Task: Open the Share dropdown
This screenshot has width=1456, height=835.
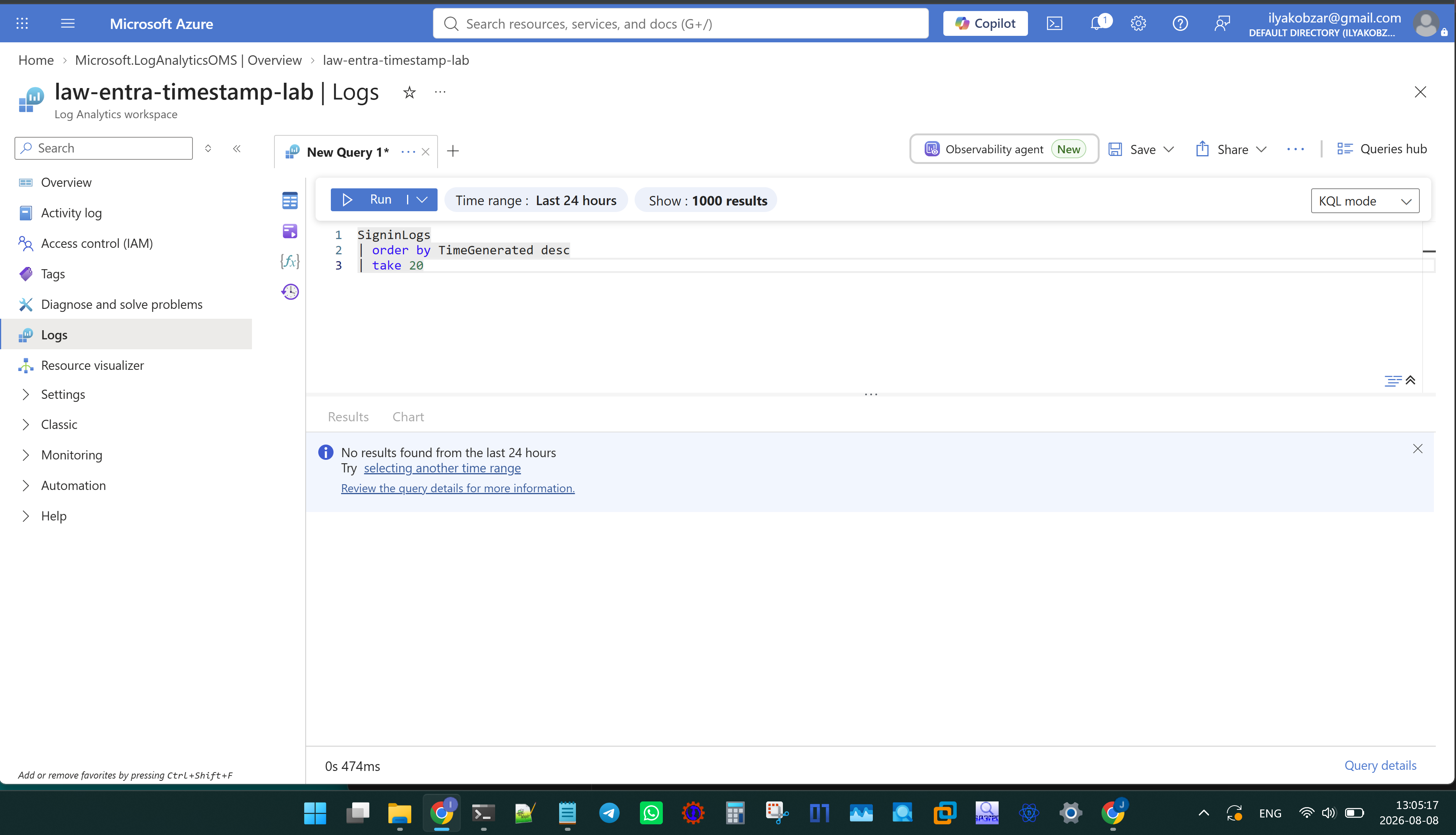Action: pos(1261,150)
